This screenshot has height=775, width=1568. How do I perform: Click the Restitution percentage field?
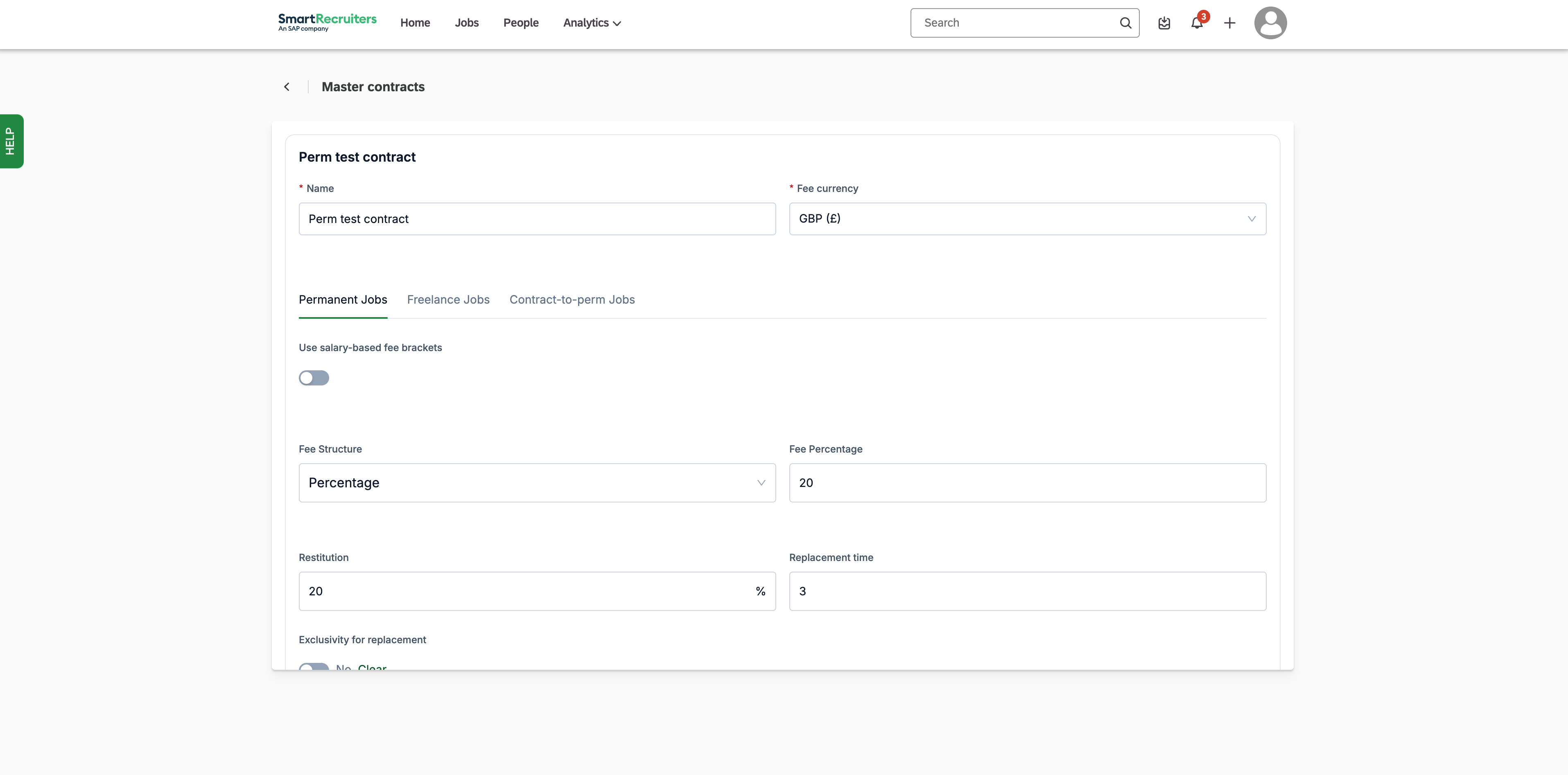537,591
